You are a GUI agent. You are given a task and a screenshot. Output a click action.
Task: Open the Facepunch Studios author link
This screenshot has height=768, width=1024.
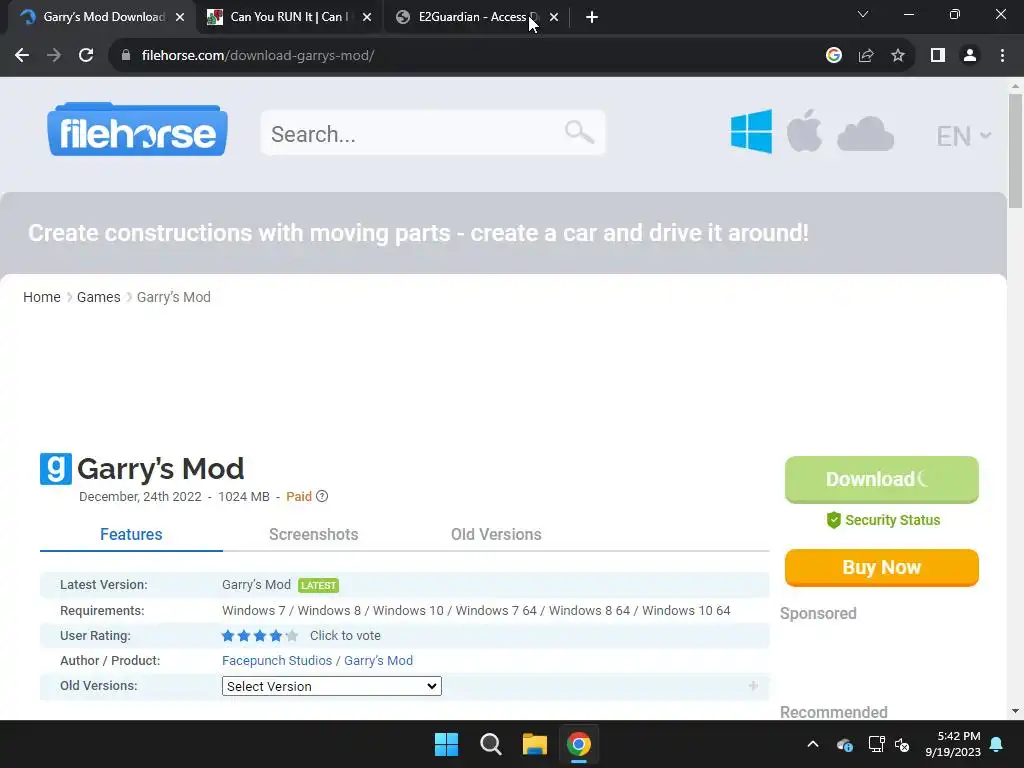[277, 660]
